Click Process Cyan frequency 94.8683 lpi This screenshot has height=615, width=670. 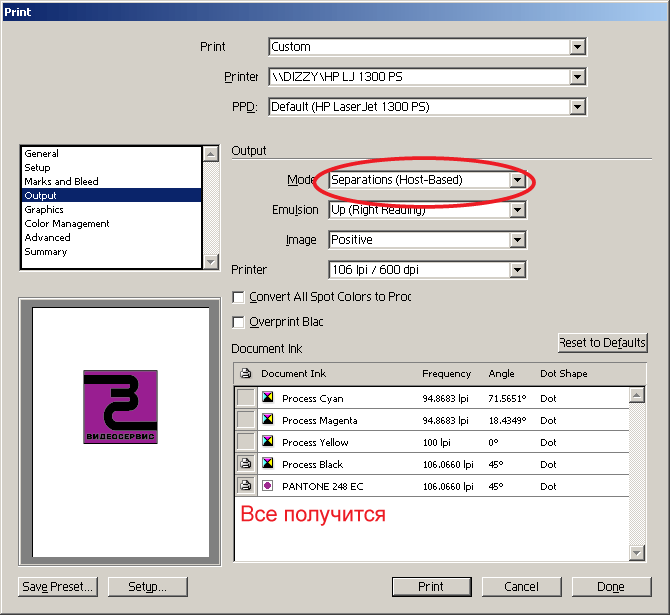pos(445,398)
